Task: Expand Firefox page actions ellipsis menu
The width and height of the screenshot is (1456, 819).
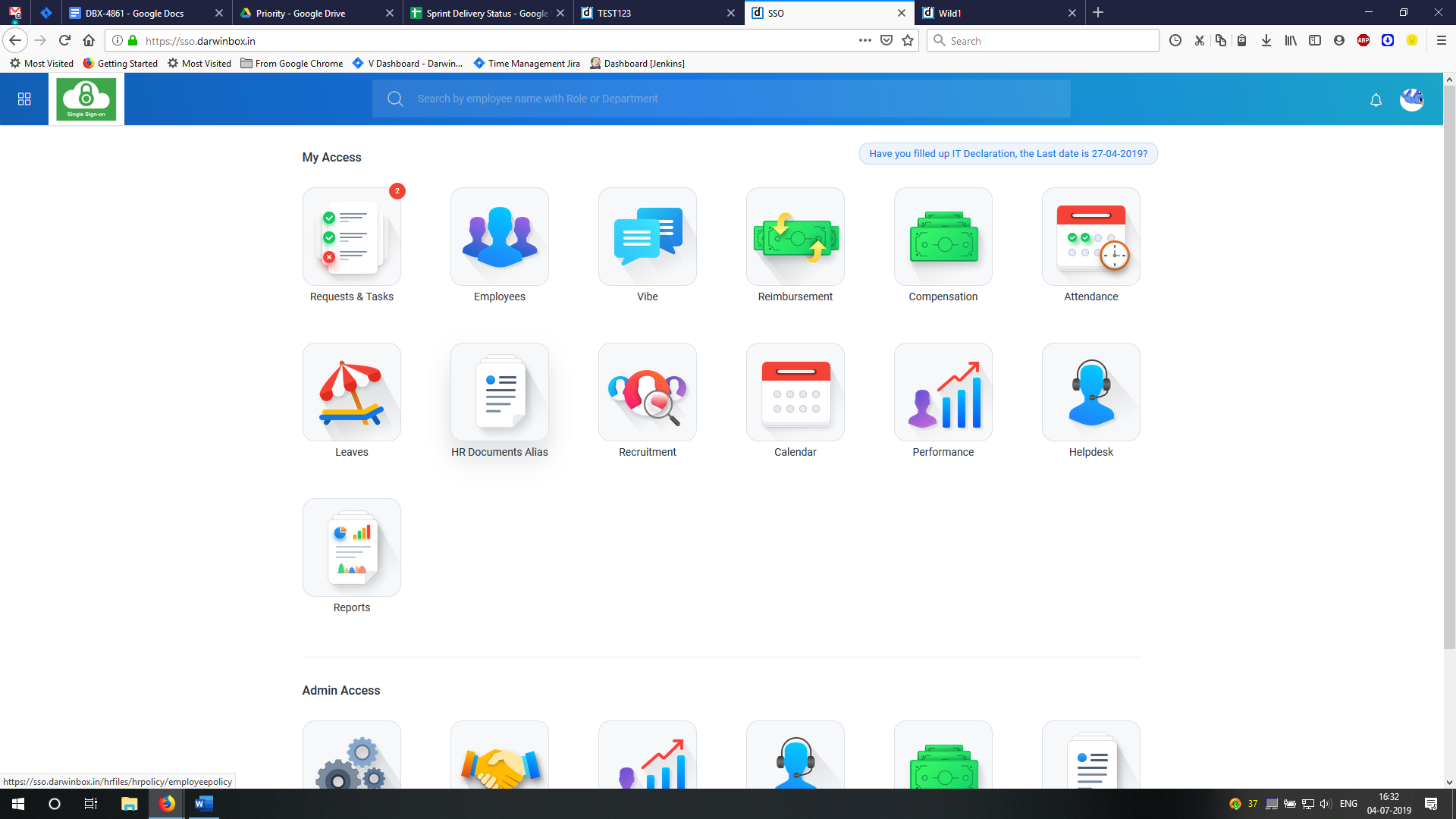Action: click(x=864, y=40)
